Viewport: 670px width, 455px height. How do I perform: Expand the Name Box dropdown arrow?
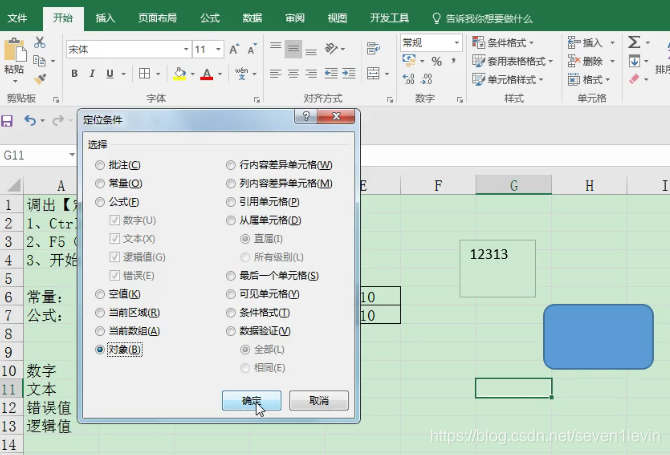pyautogui.click(x=72, y=155)
